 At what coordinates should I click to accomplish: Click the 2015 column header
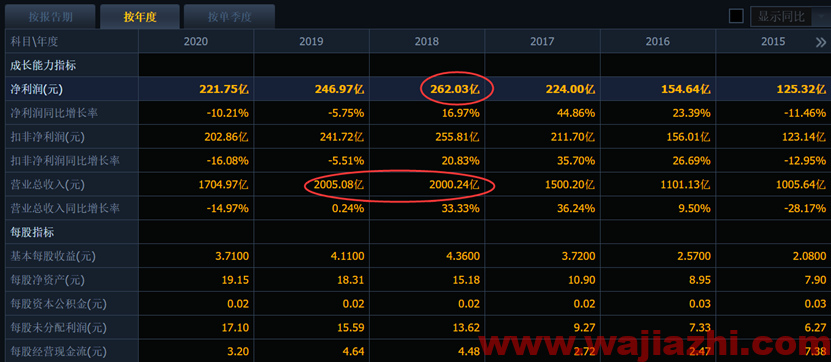point(773,41)
